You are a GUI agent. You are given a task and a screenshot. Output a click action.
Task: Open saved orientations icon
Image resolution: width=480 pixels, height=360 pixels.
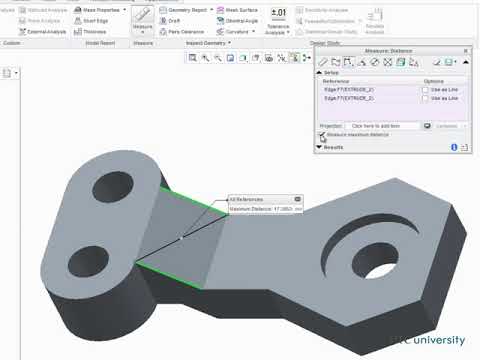pos(256,58)
